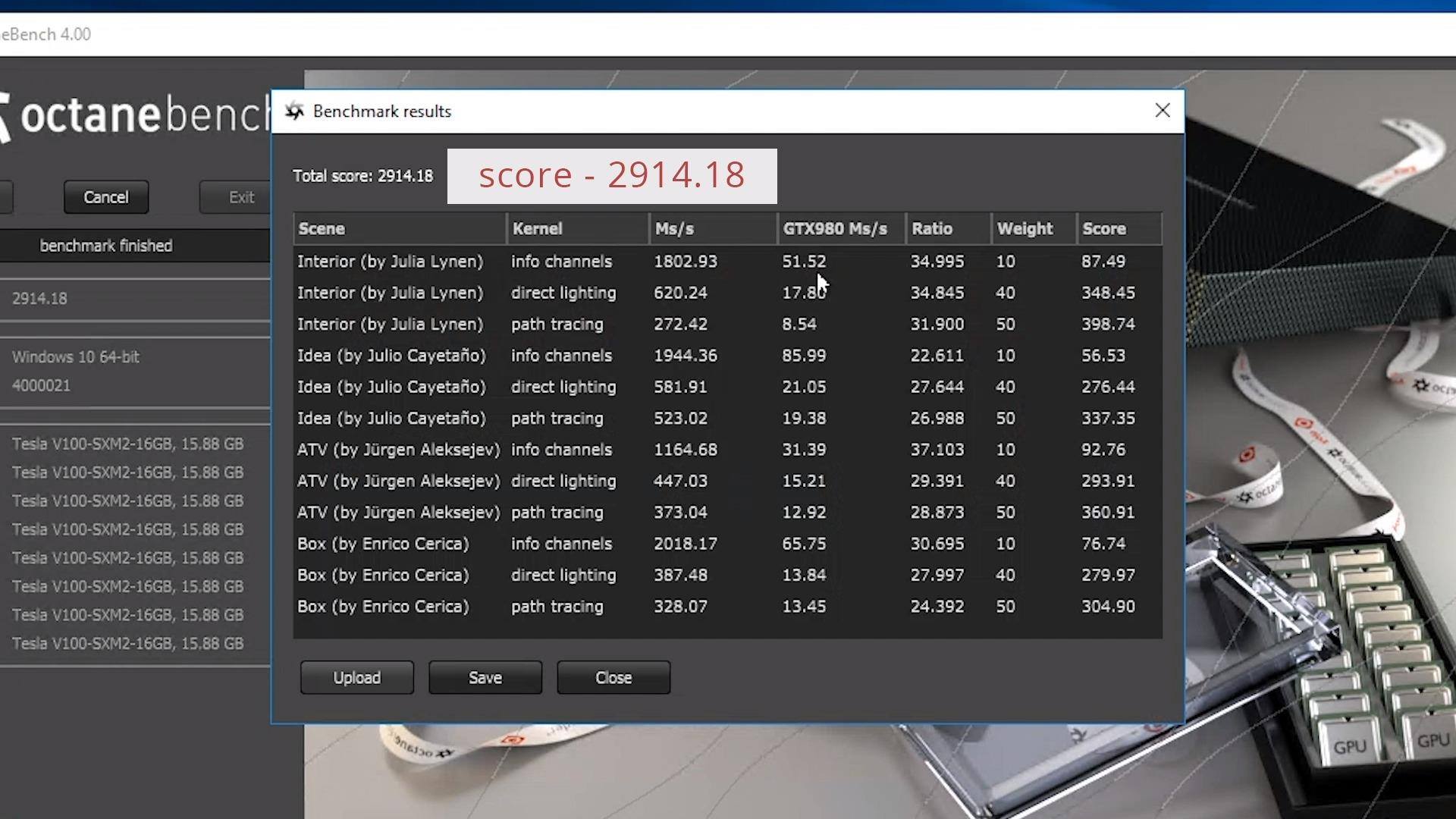Click the Octane logo icon in dialog title
The image size is (1456, 819).
pyautogui.click(x=295, y=111)
